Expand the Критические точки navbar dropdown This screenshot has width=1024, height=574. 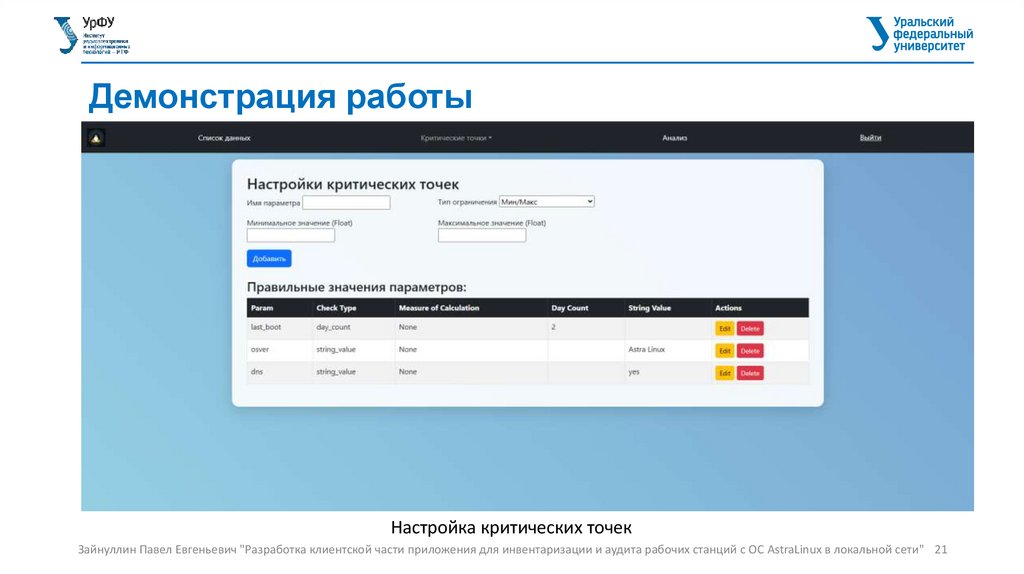pyautogui.click(x=456, y=138)
